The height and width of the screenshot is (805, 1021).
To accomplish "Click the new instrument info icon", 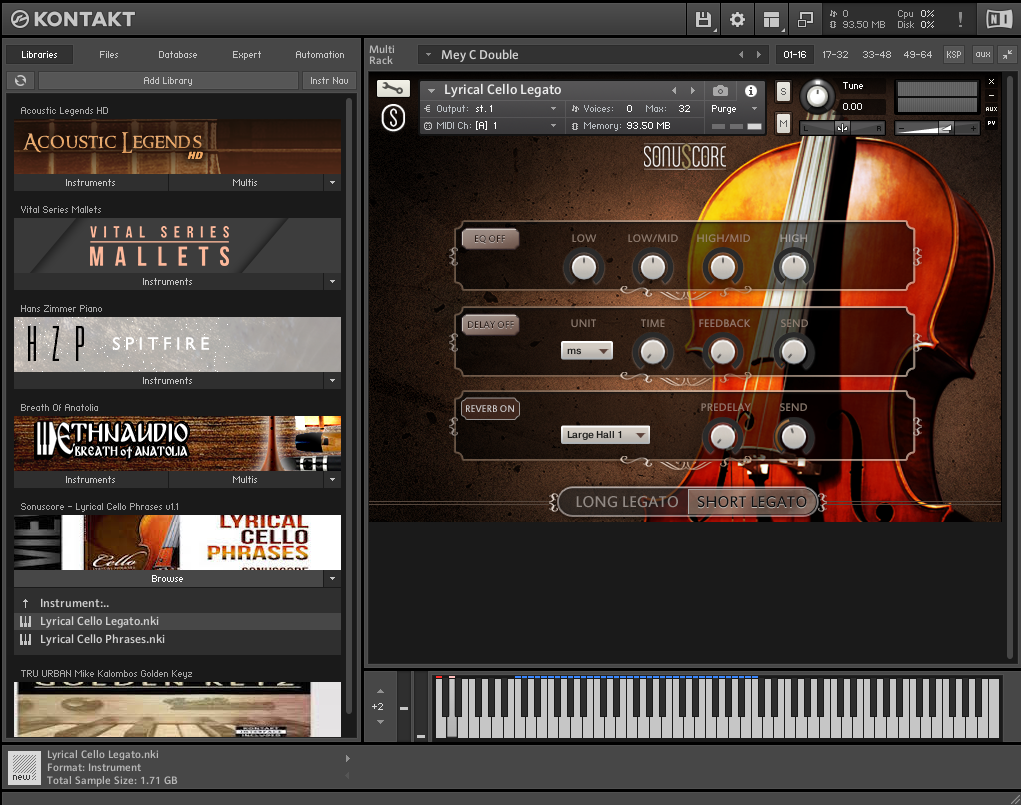I will [25, 767].
